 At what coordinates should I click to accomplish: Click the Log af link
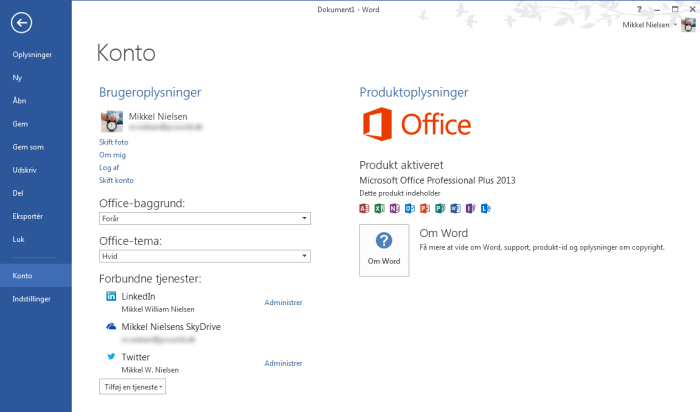click(x=109, y=167)
